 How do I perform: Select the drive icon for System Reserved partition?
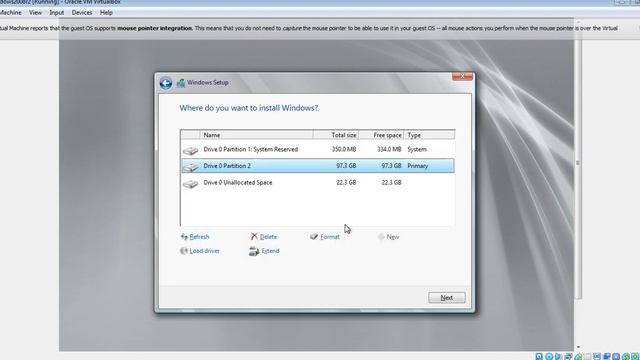point(190,151)
